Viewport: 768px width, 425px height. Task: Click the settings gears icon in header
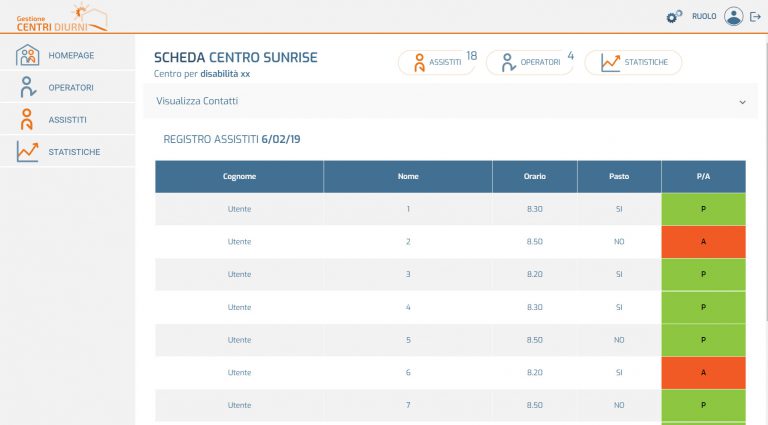674,16
